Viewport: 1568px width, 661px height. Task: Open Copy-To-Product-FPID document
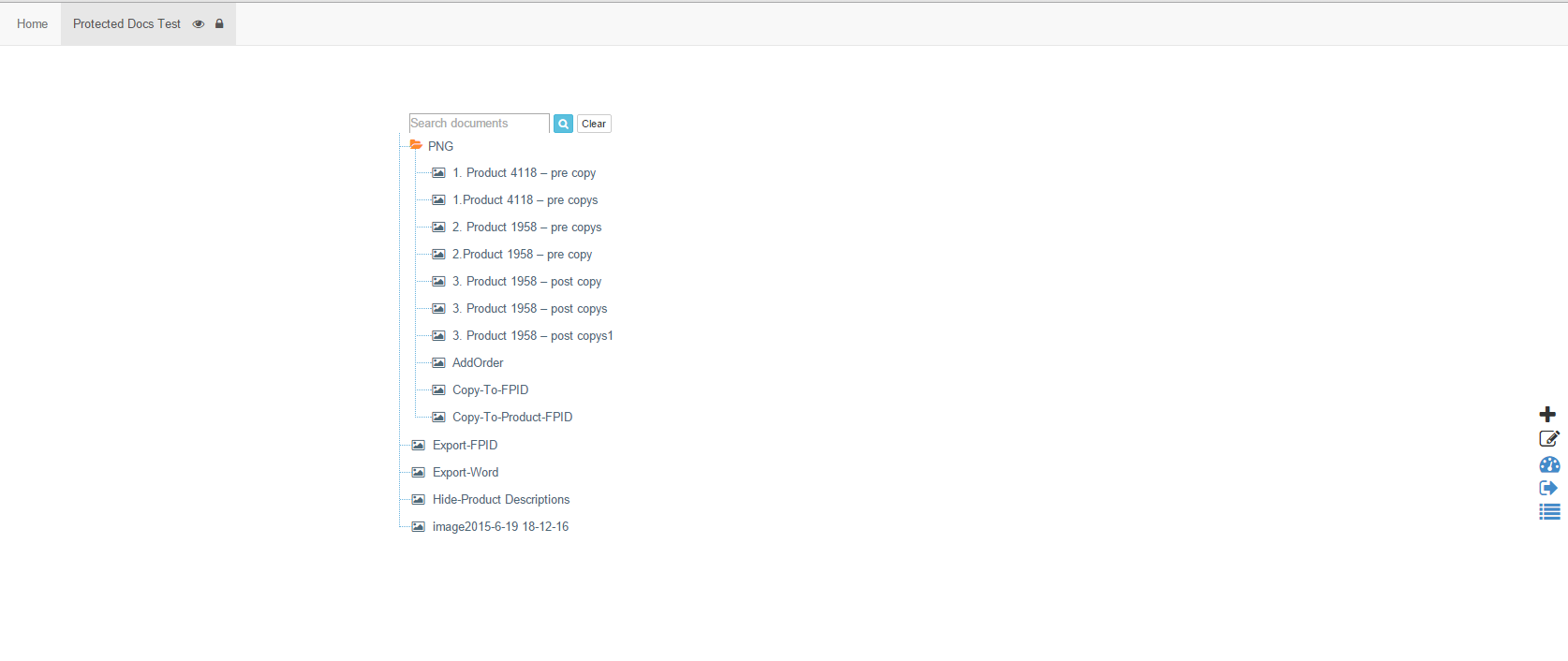point(512,418)
